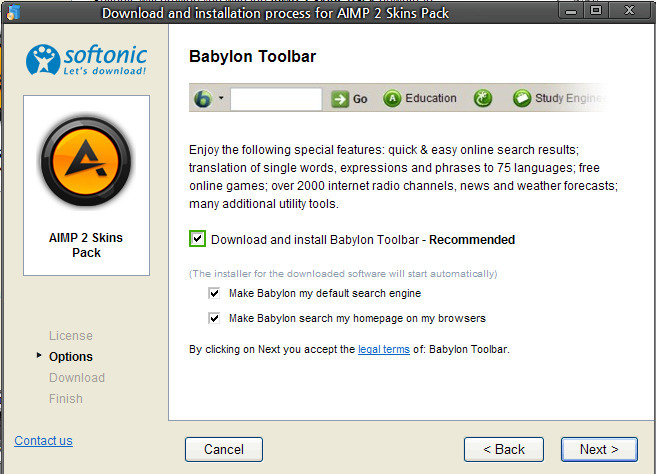Click the Softonic logo

coord(87,60)
